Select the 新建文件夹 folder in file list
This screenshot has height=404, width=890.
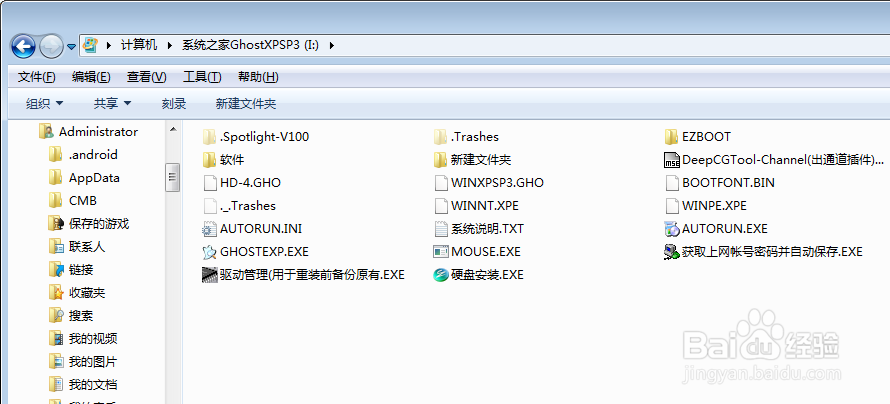pos(473,160)
